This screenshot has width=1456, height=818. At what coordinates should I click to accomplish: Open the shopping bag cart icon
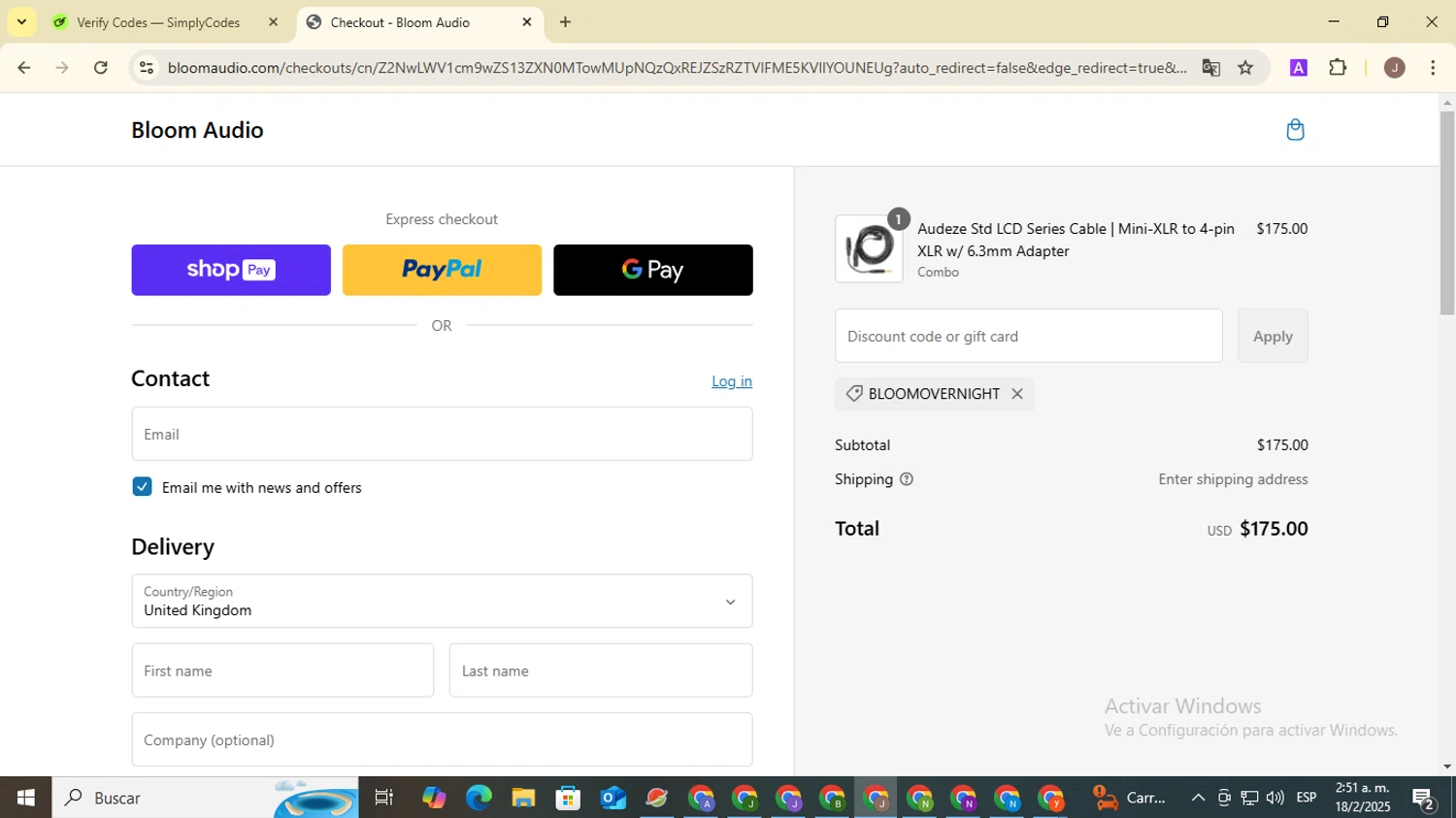pyautogui.click(x=1295, y=130)
